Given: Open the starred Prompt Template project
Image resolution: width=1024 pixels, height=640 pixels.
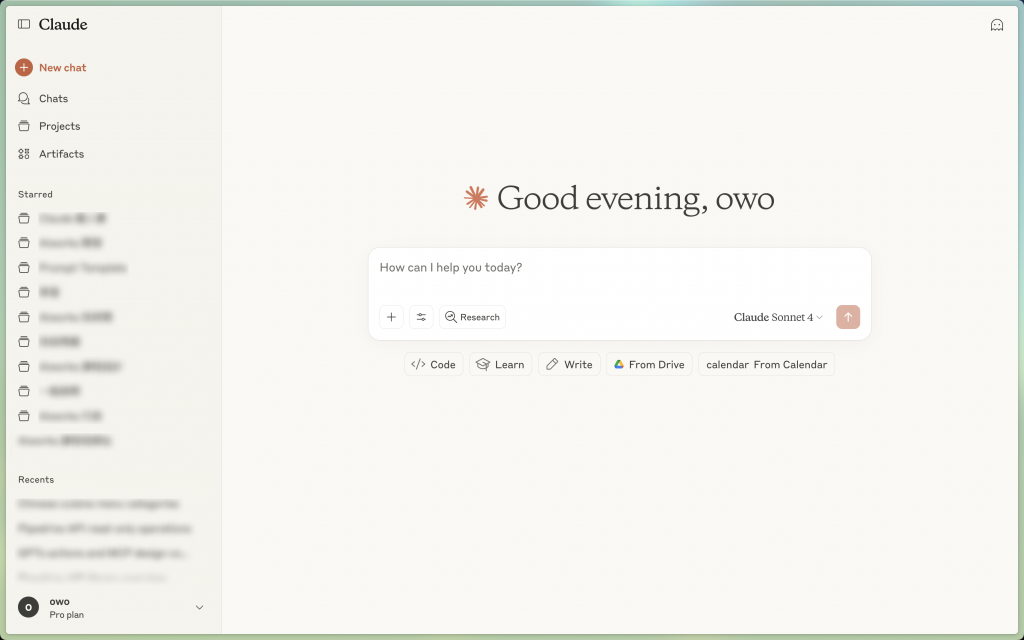Looking at the screenshot, I should pyautogui.click(x=72, y=268).
